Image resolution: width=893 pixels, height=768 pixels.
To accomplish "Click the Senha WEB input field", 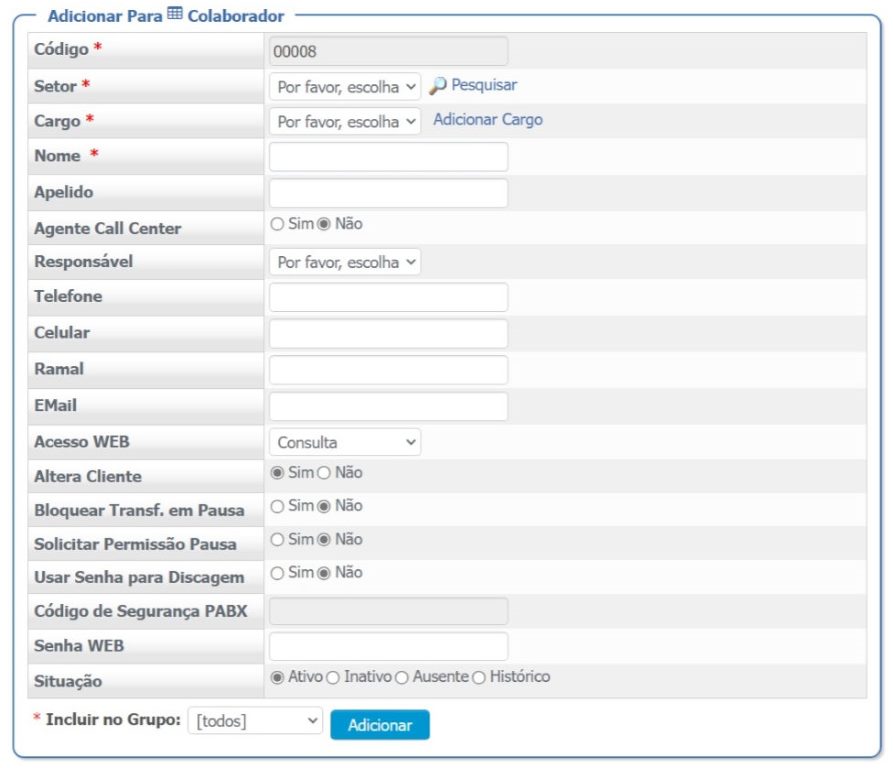I will point(388,647).
